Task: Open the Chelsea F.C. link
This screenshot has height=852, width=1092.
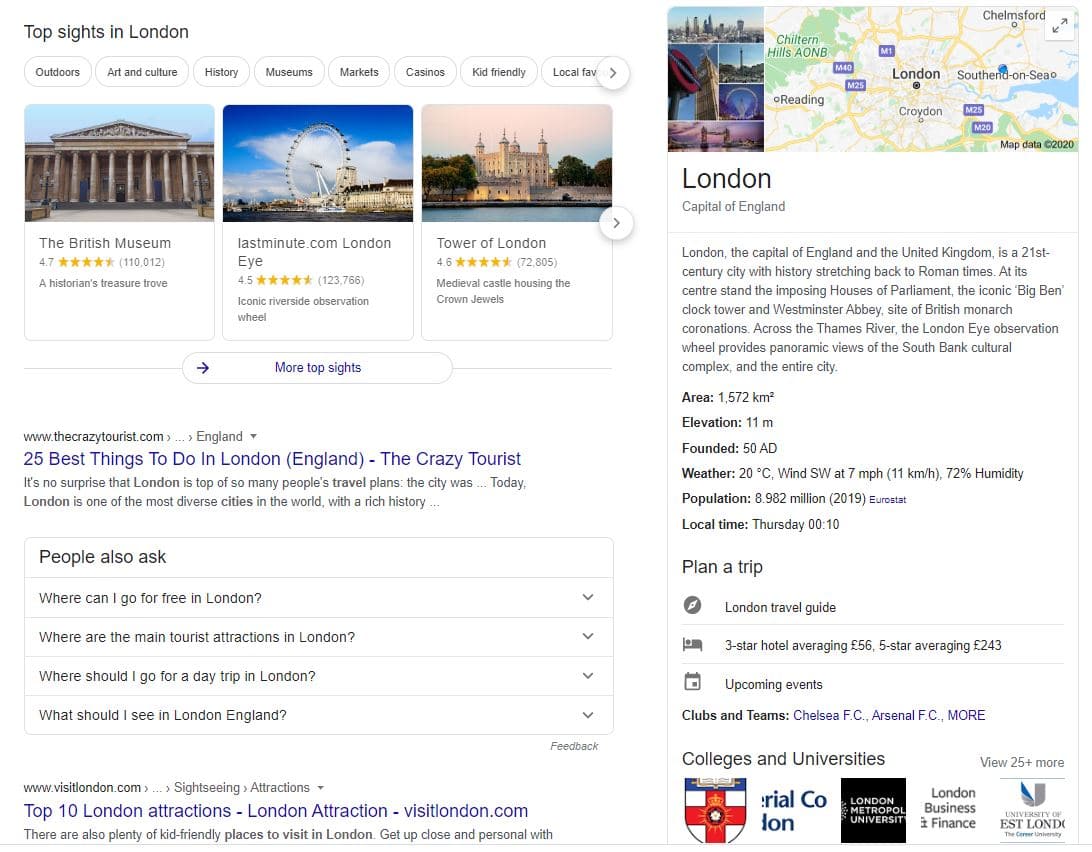Action: pyautogui.click(x=829, y=715)
